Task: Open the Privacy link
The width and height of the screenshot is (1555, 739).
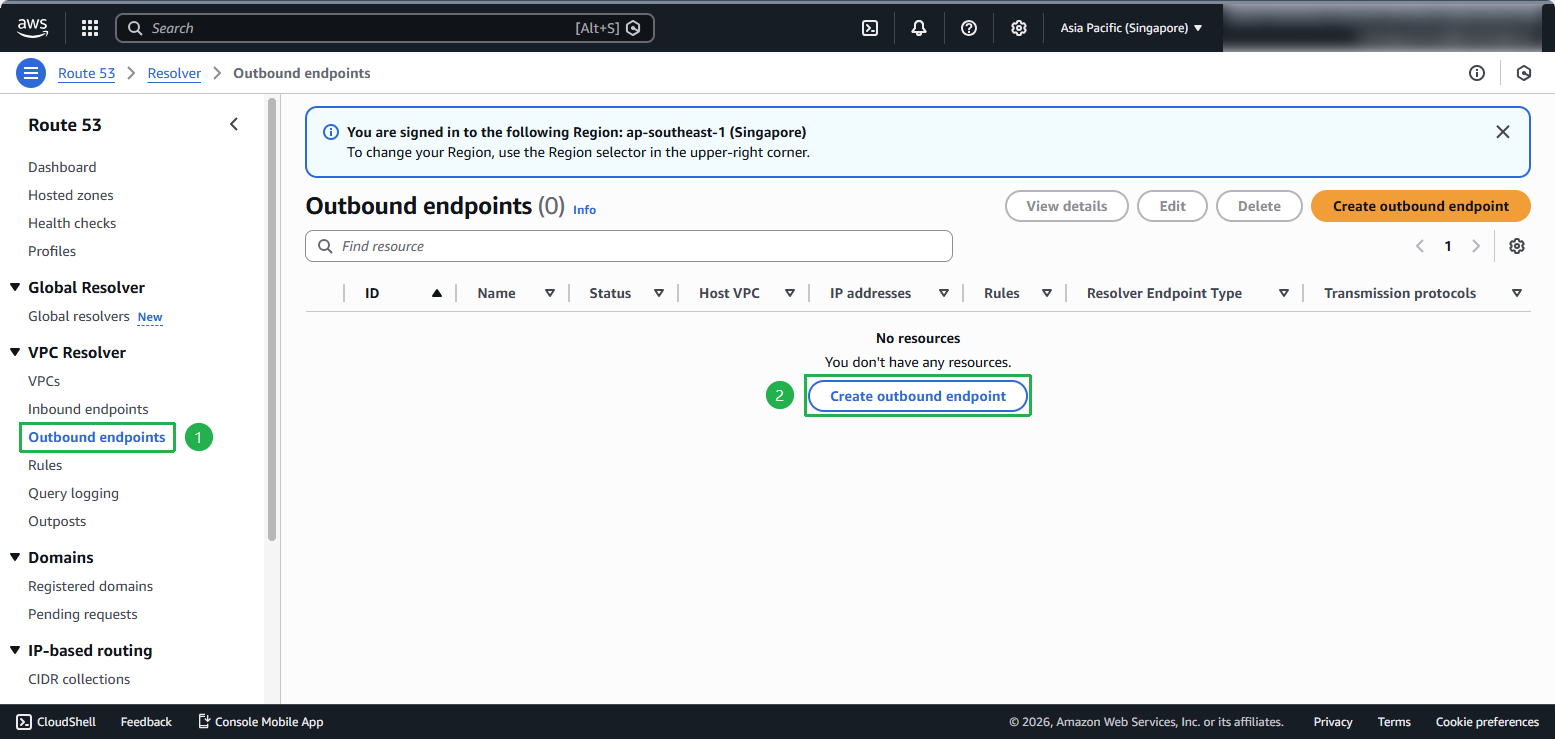Action: tap(1333, 722)
